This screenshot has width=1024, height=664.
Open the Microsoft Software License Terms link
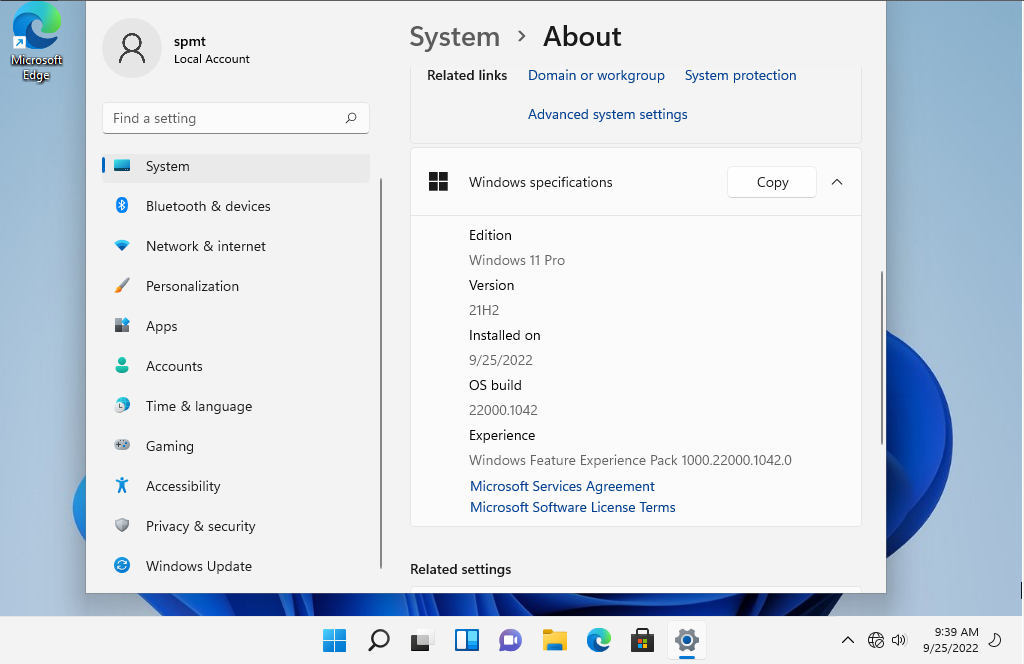click(572, 507)
